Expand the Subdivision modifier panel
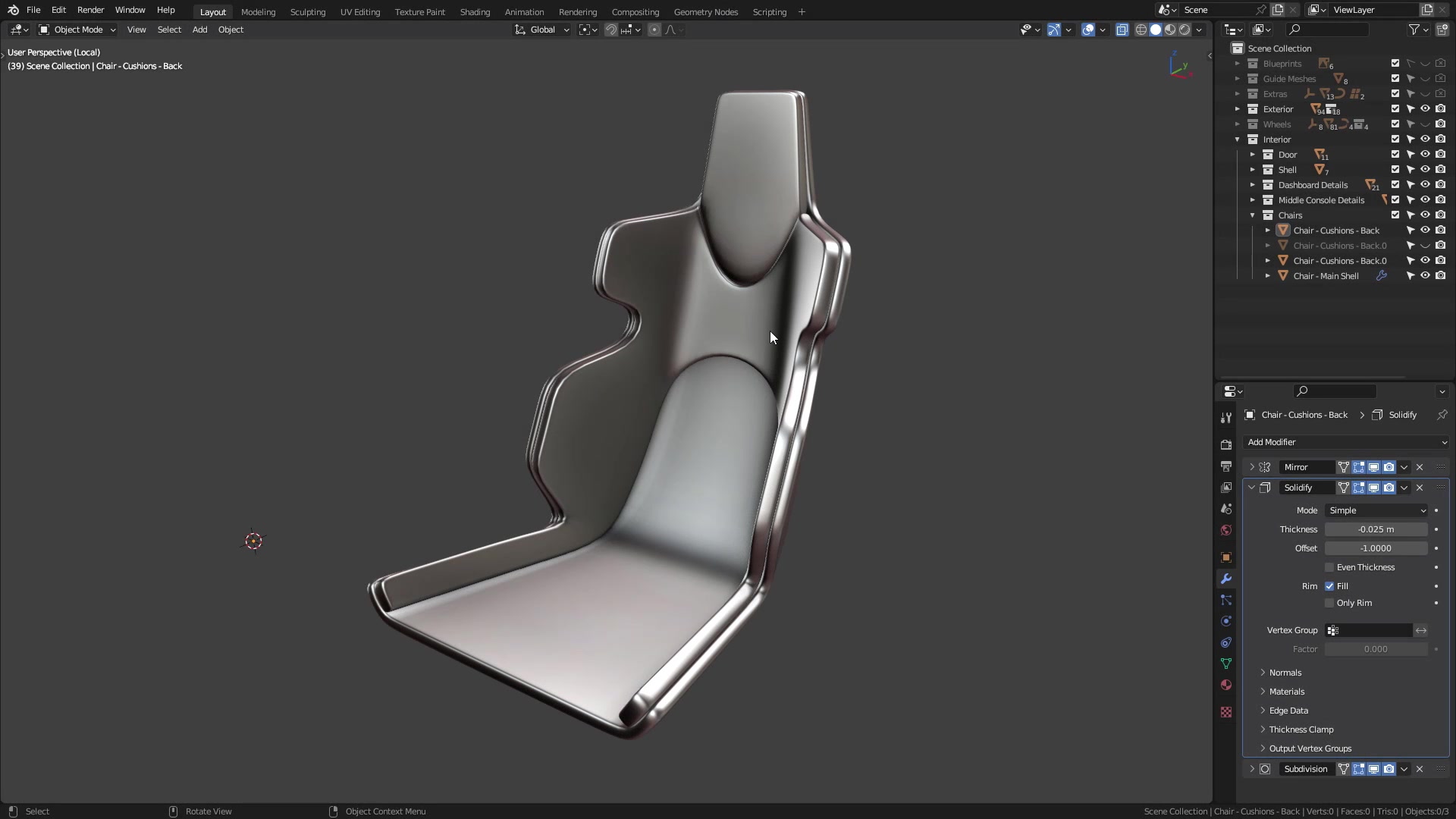 click(x=1252, y=769)
